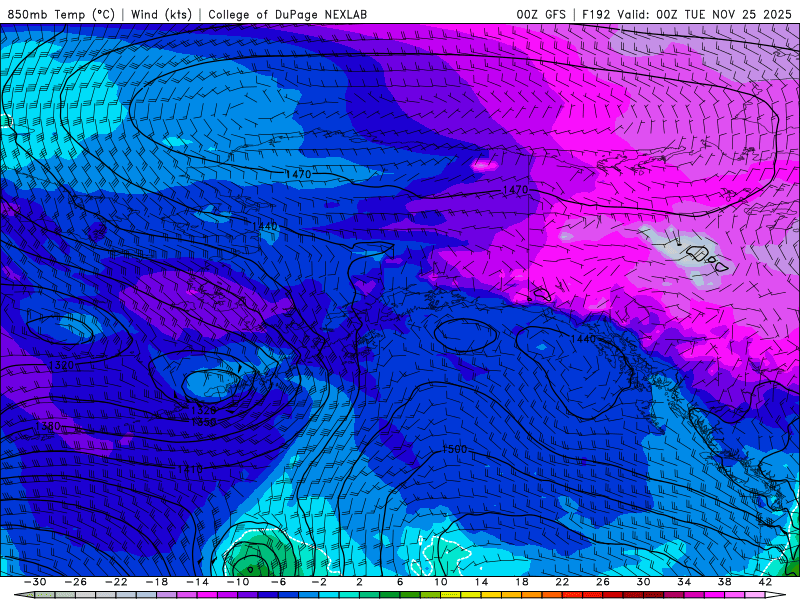Screen dimensions: 800x600
Task: Click the 38 value on the temperature scale
Action: click(724, 582)
